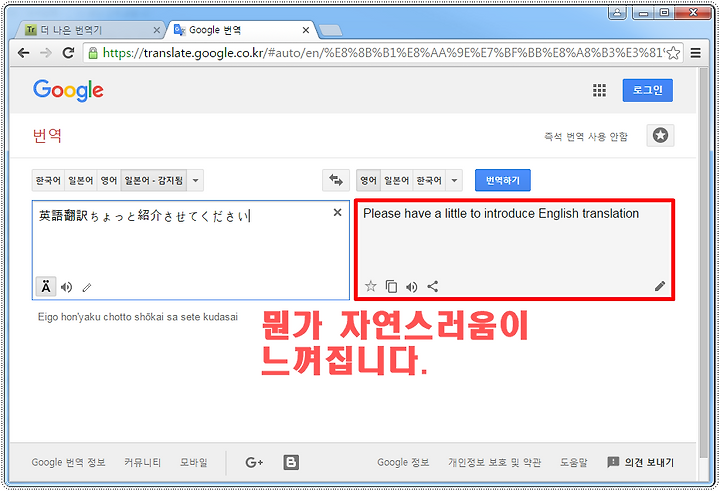Click the 번역 heading link
The height and width of the screenshot is (491, 720).
[47, 135]
